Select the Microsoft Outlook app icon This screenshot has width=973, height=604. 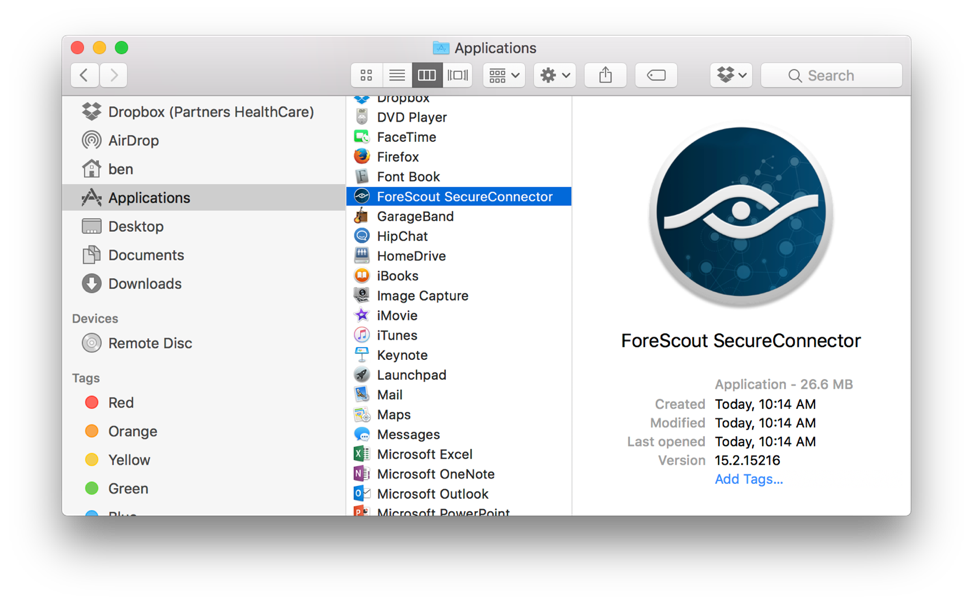[x=362, y=494]
